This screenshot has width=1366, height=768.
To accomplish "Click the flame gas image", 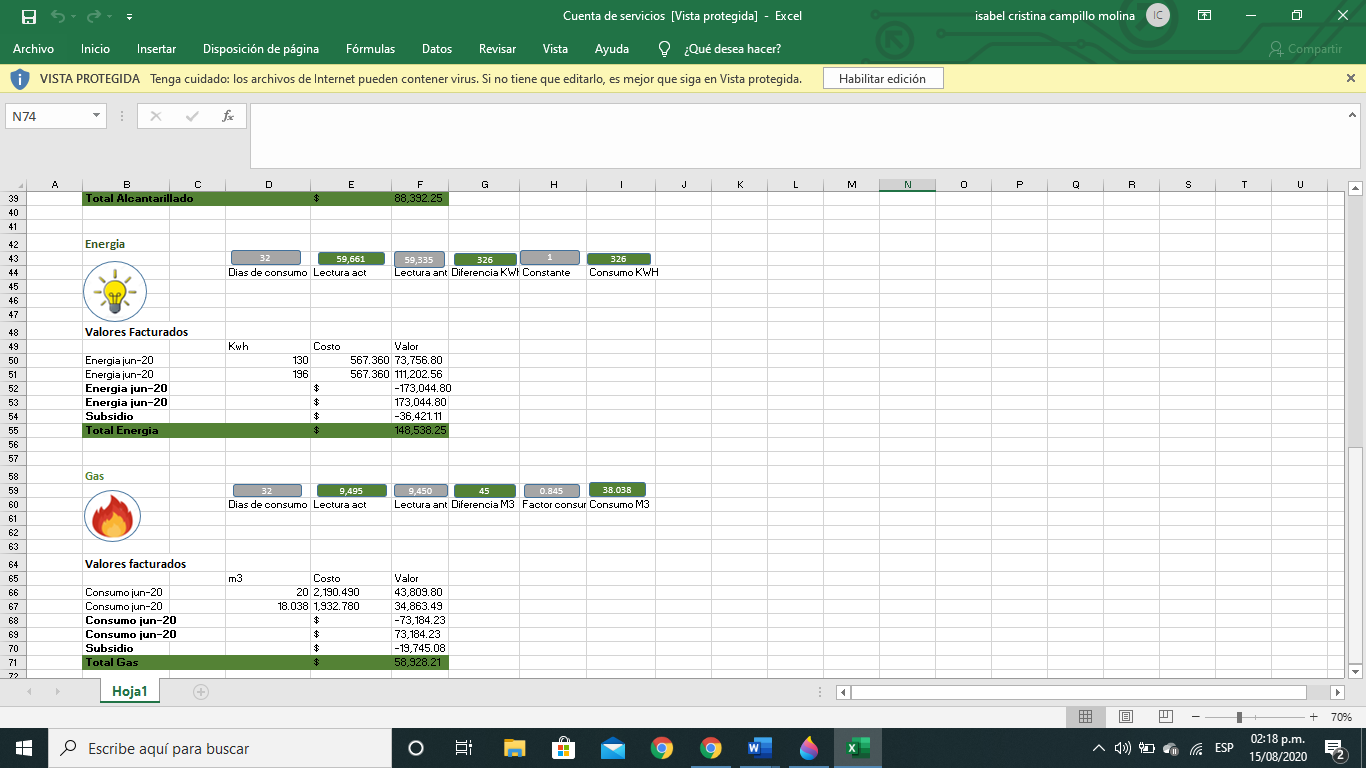I will 113,518.
